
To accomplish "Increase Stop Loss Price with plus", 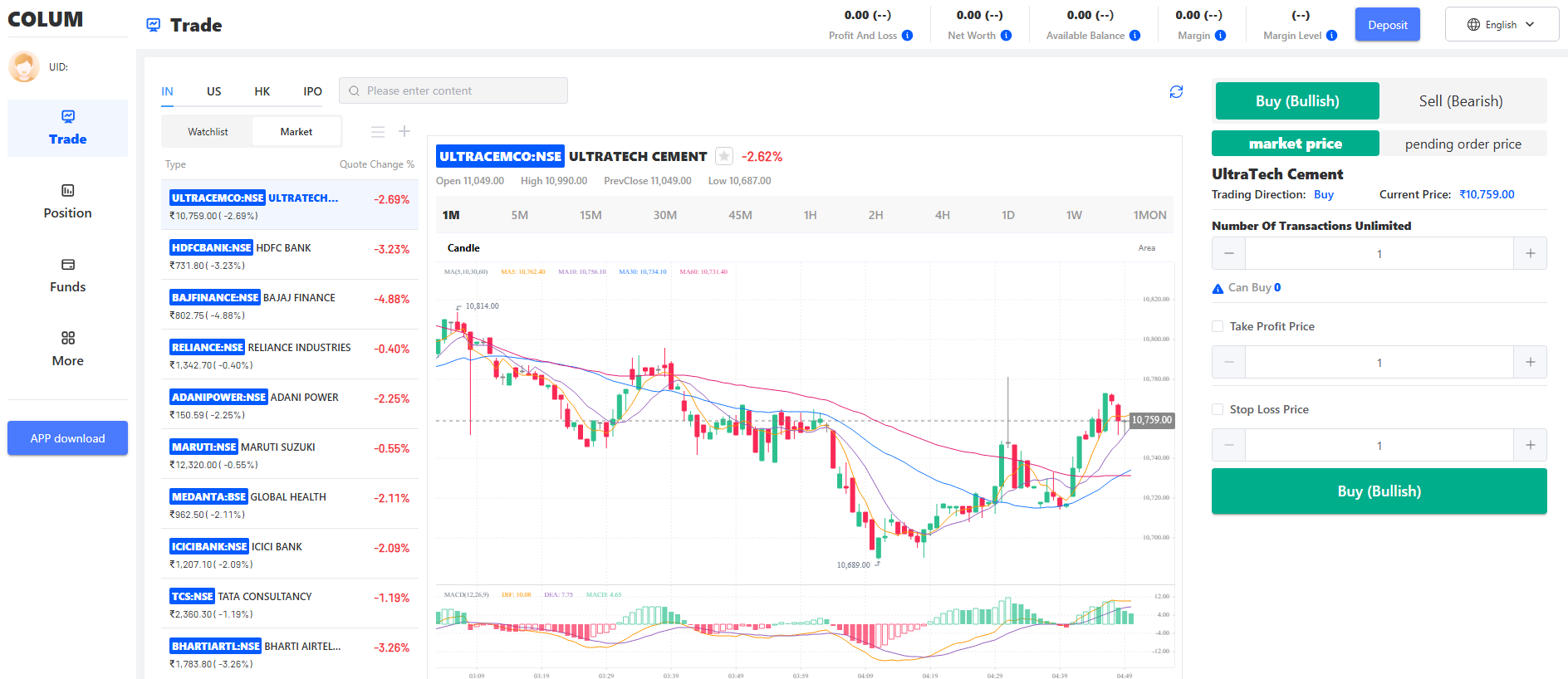I will (1530, 445).
